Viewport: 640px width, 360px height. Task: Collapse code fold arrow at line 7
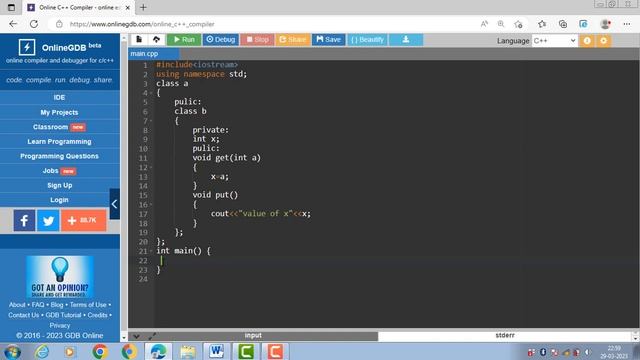(151, 121)
